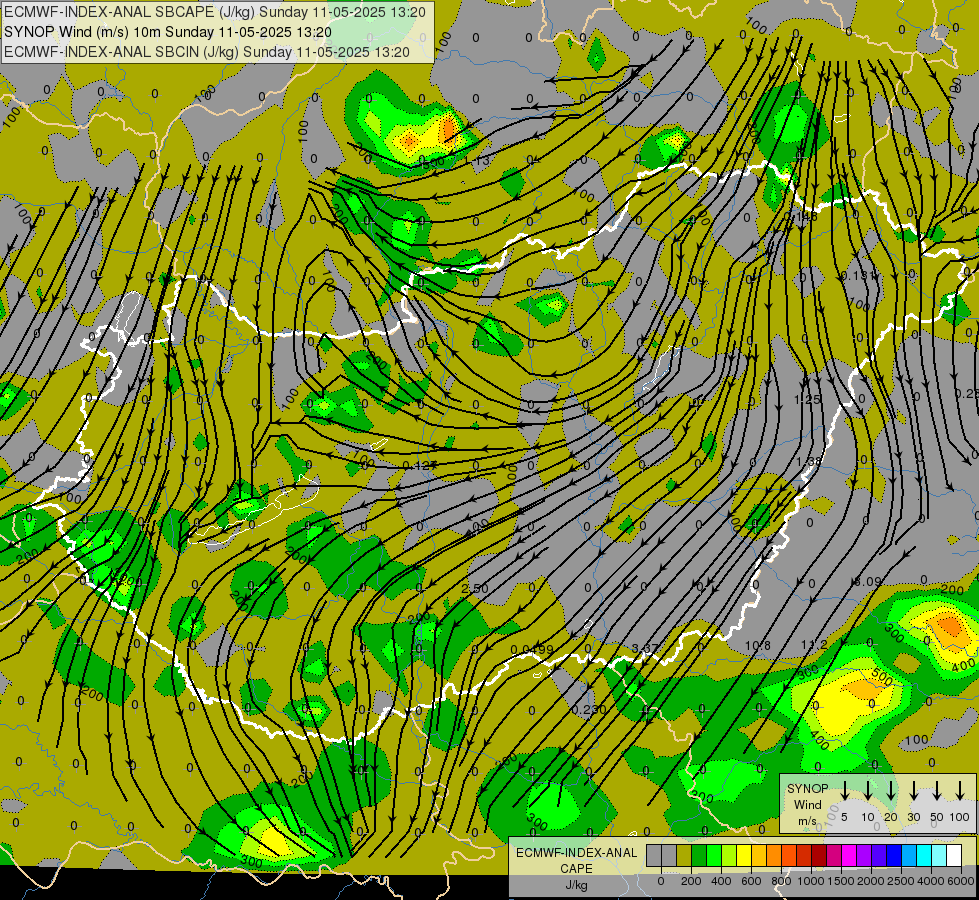Click the 6000 tick label on CAPE scale
This screenshot has height=900, width=979.
coord(961,881)
